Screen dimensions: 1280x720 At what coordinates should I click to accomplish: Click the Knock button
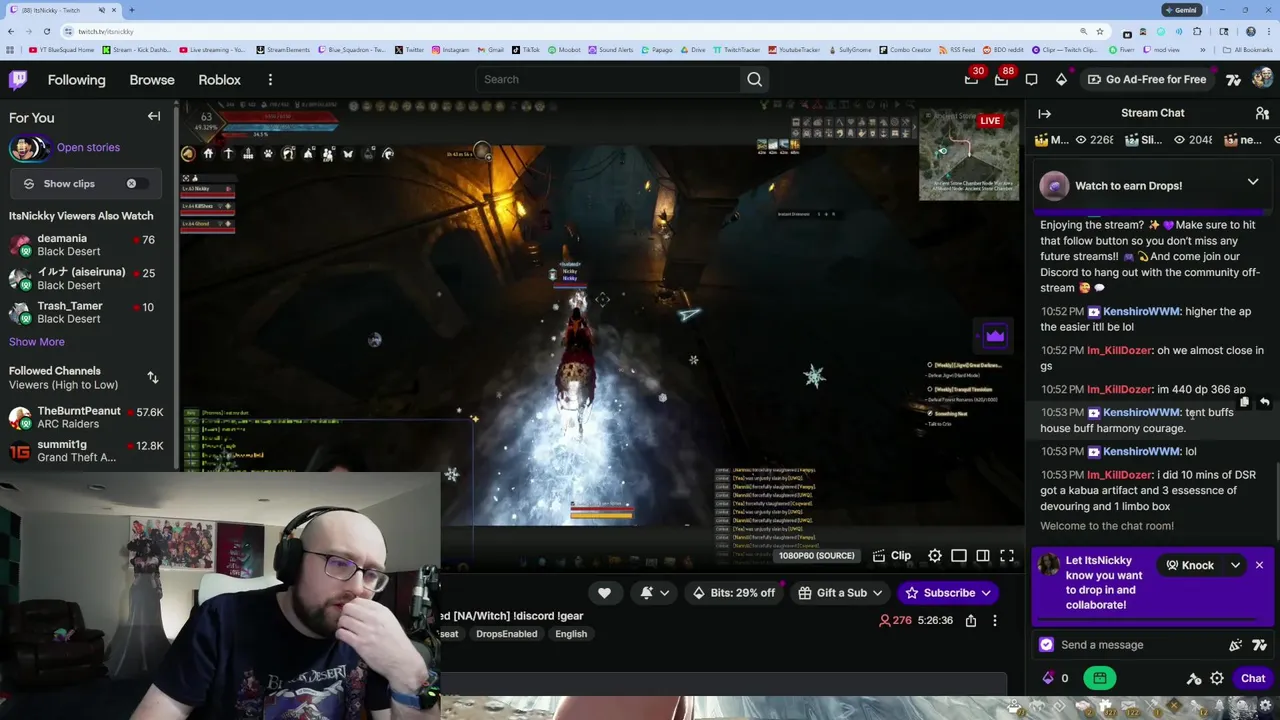(x=1189, y=565)
